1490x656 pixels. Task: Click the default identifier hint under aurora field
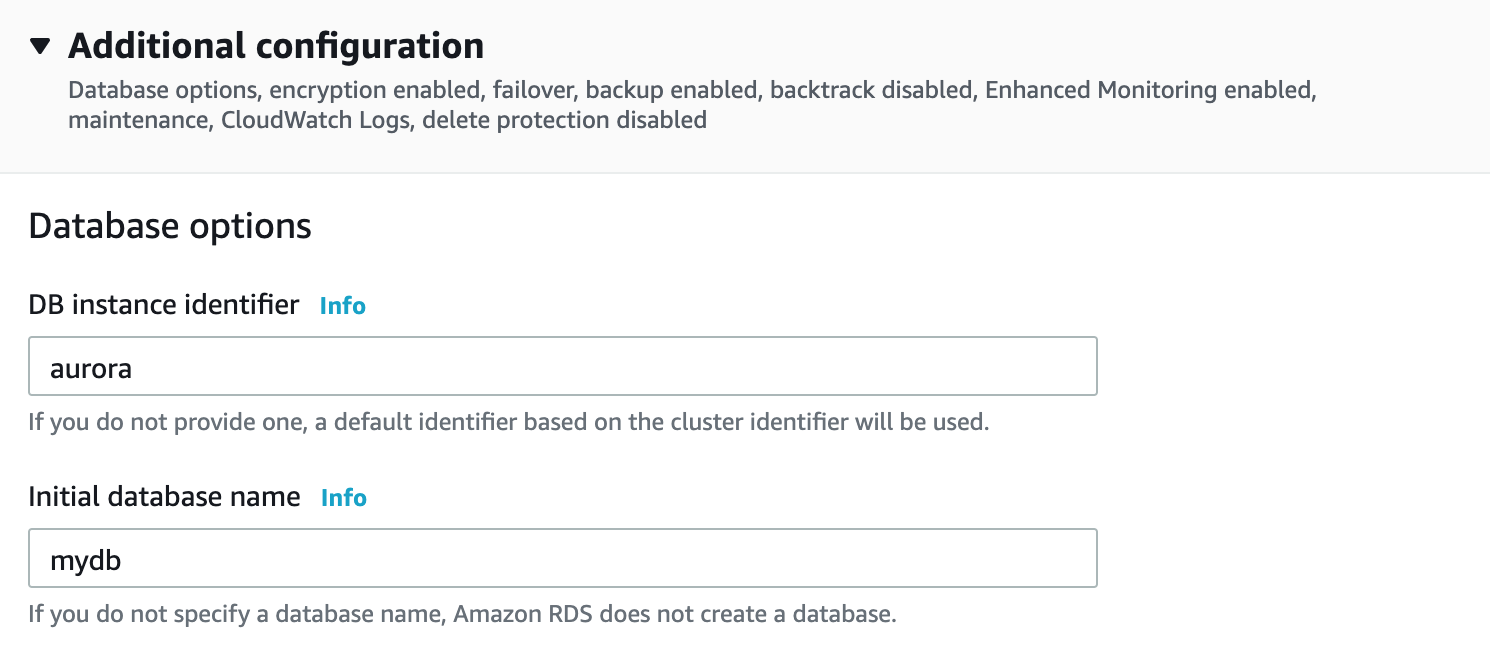[x=508, y=421]
